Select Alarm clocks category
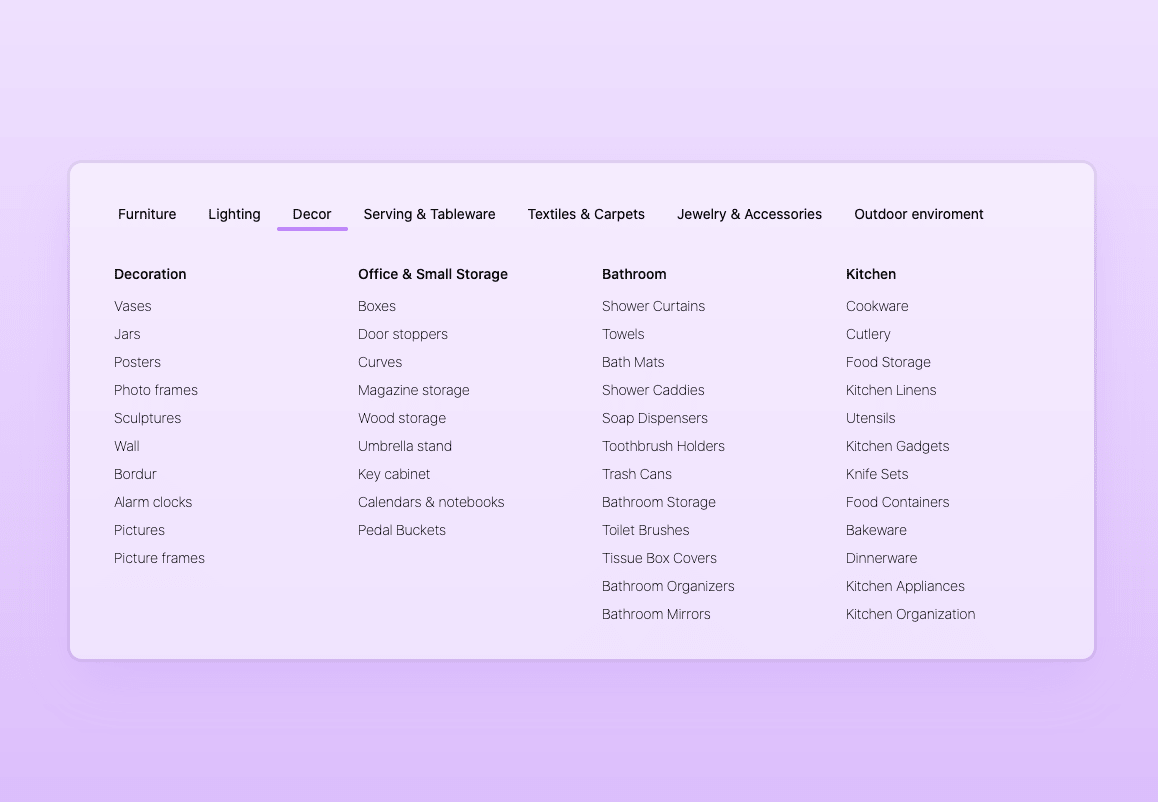This screenshot has height=802, width=1158. (x=153, y=502)
